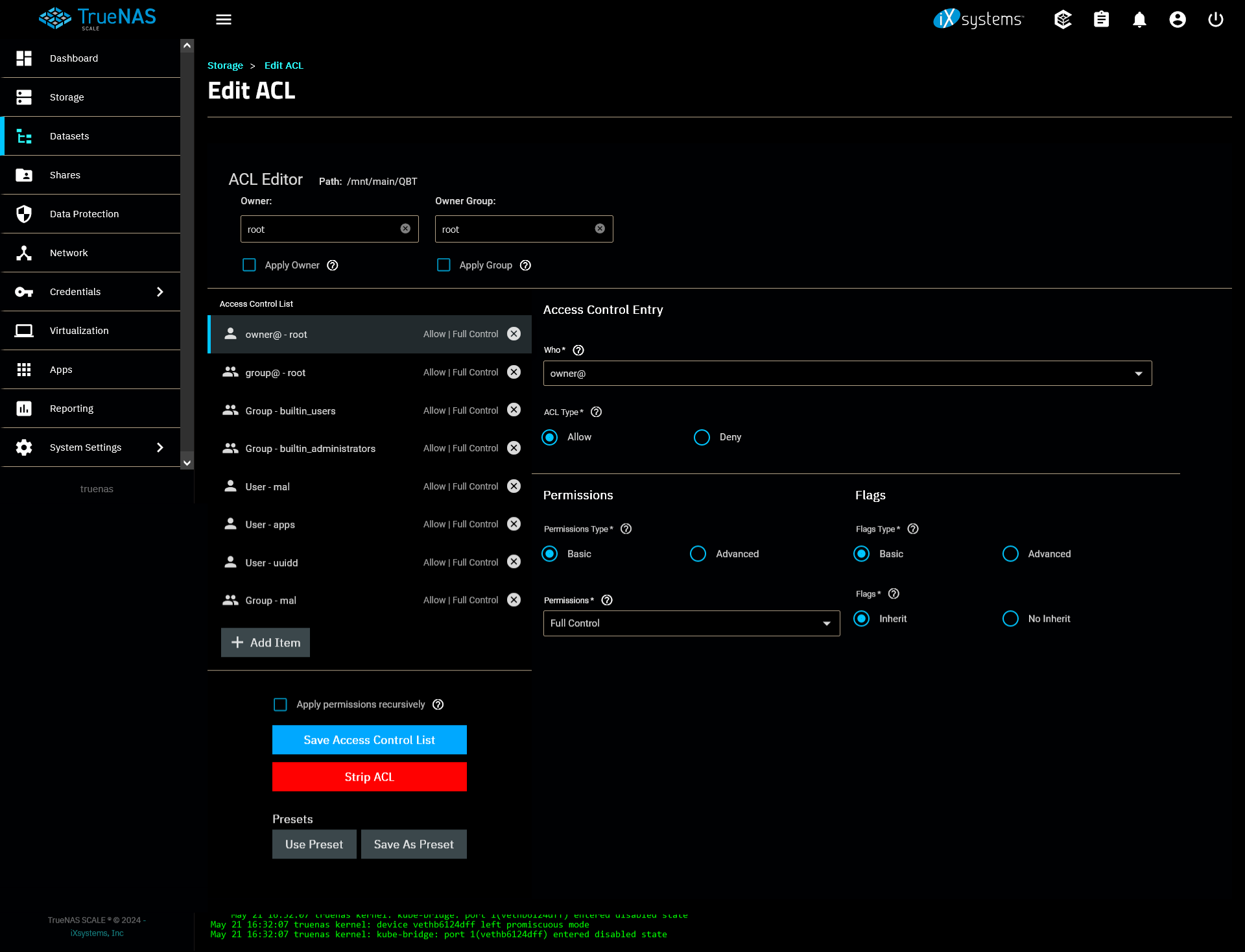Select the Deny ACL Type radio button
Viewport: 1245px width, 952px height.
702,437
